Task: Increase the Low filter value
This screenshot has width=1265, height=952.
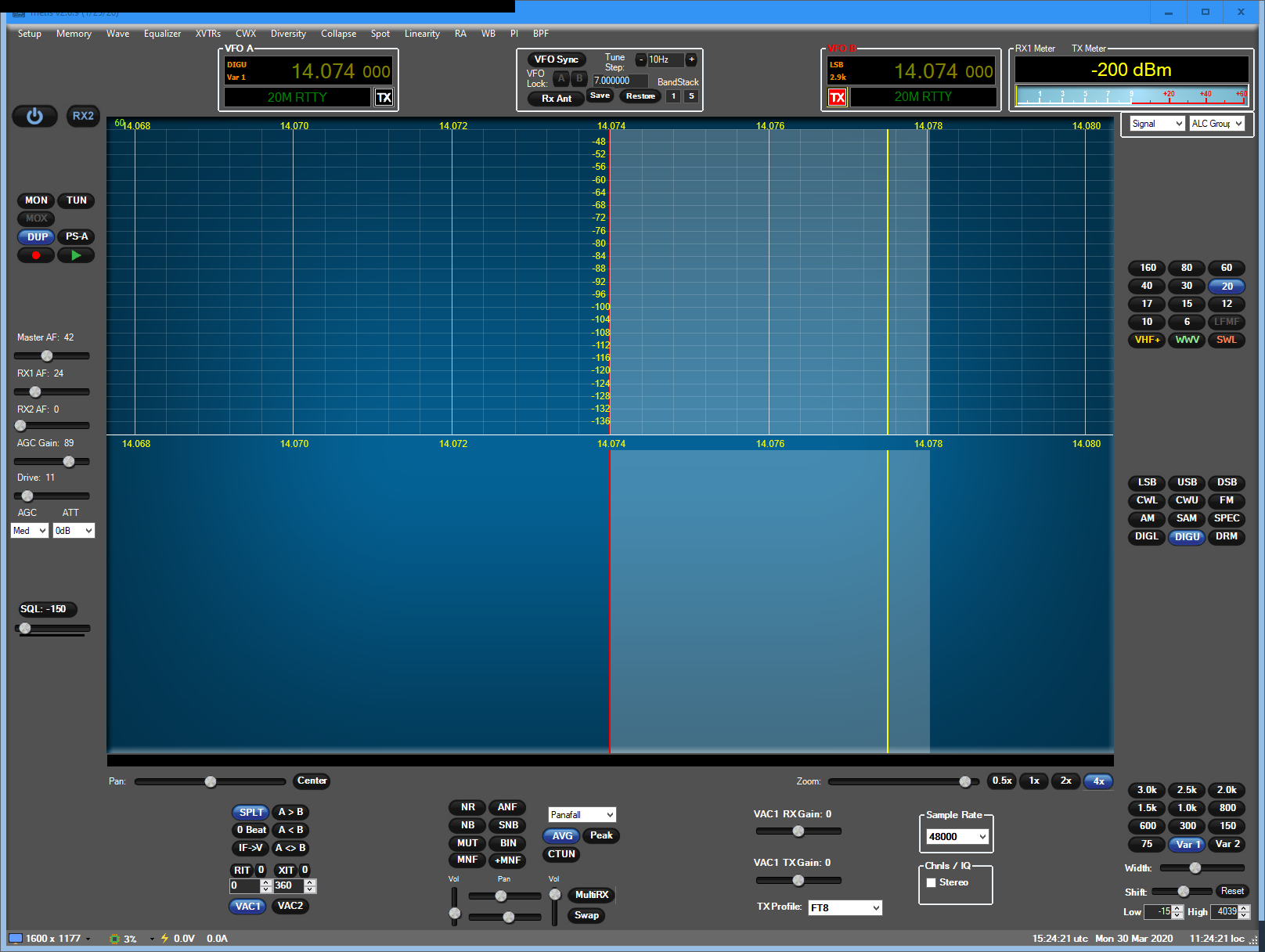Action: (1178, 908)
